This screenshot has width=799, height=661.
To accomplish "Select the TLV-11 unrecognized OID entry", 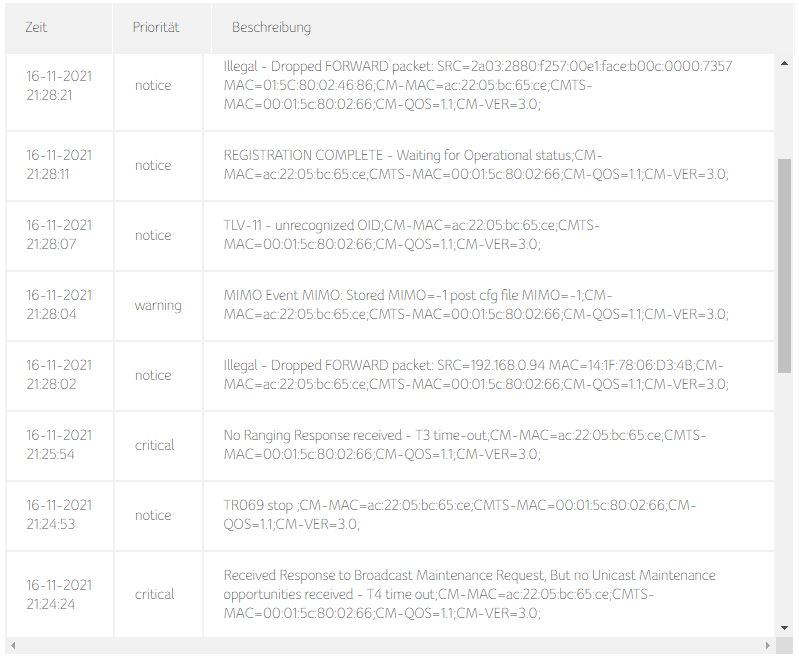I will tap(411, 235).
